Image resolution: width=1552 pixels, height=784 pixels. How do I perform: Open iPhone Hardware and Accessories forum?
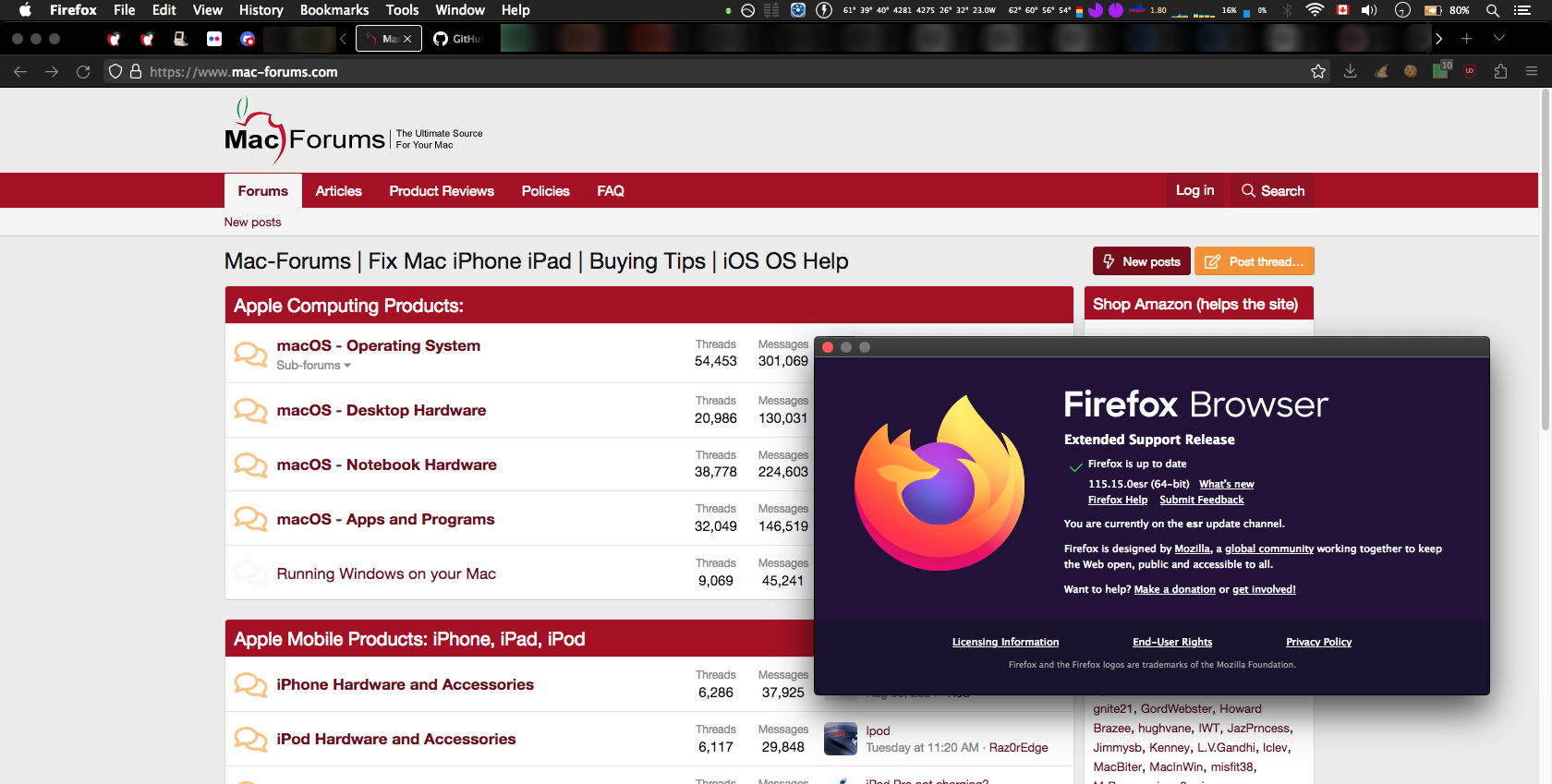pos(406,684)
